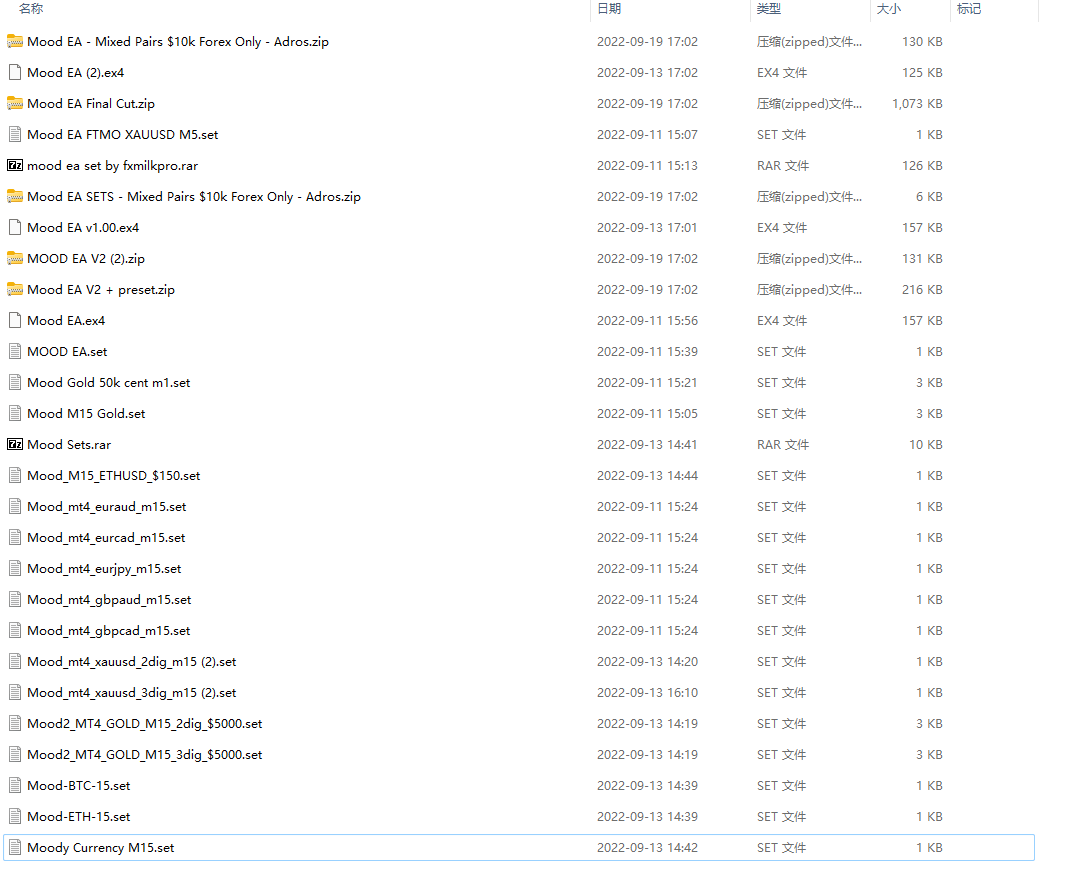
Task: Click the 标记 column header
Action: [x=968, y=9]
